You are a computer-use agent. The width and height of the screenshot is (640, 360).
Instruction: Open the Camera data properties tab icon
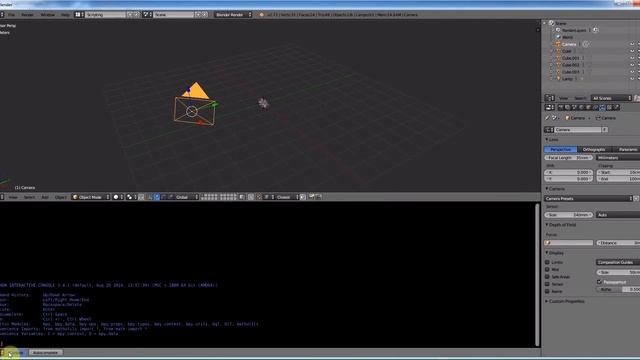click(602, 107)
